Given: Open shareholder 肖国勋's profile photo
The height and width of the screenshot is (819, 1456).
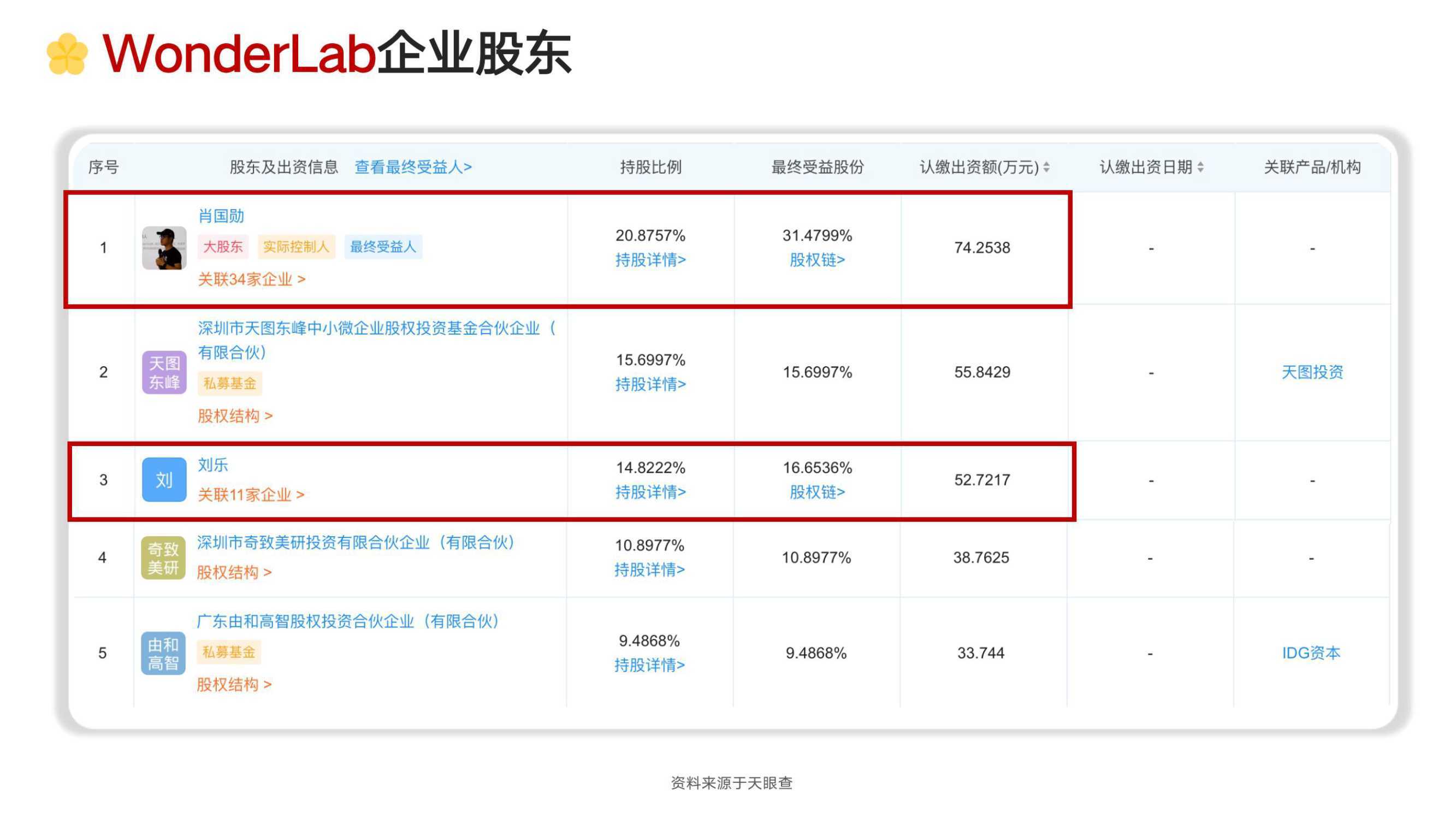Looking at the screenshot, I should [164, 247].
